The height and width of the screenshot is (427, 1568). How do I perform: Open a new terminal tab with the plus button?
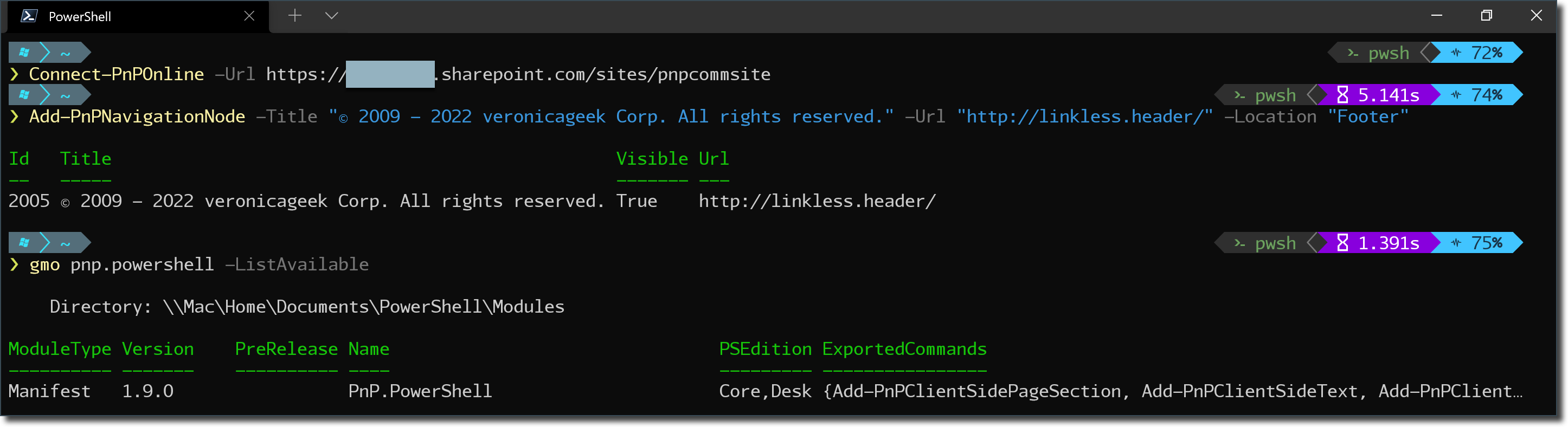tap(294, 16)
